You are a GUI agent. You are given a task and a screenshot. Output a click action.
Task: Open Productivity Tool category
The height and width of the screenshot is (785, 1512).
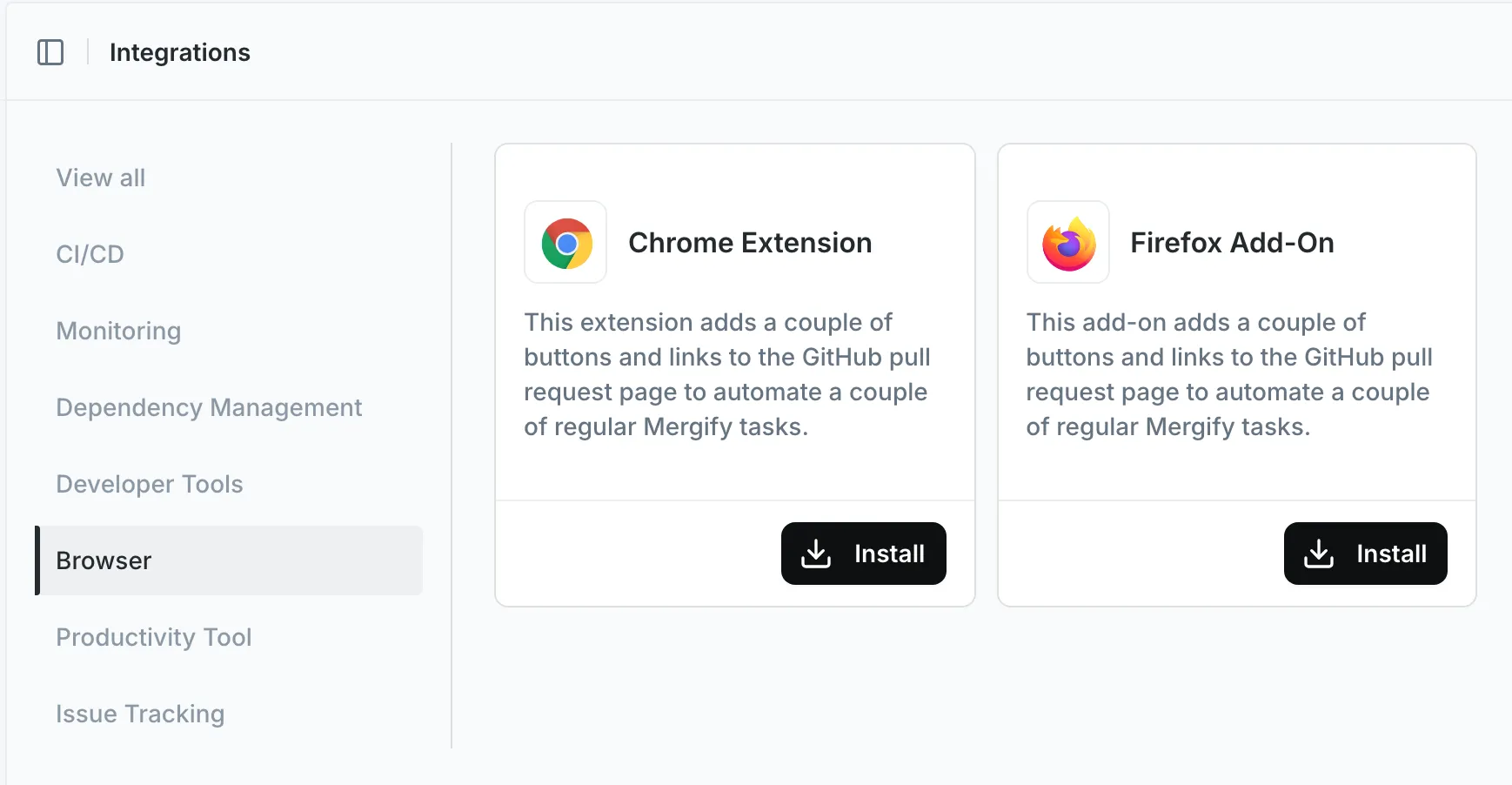coord(154,637)
